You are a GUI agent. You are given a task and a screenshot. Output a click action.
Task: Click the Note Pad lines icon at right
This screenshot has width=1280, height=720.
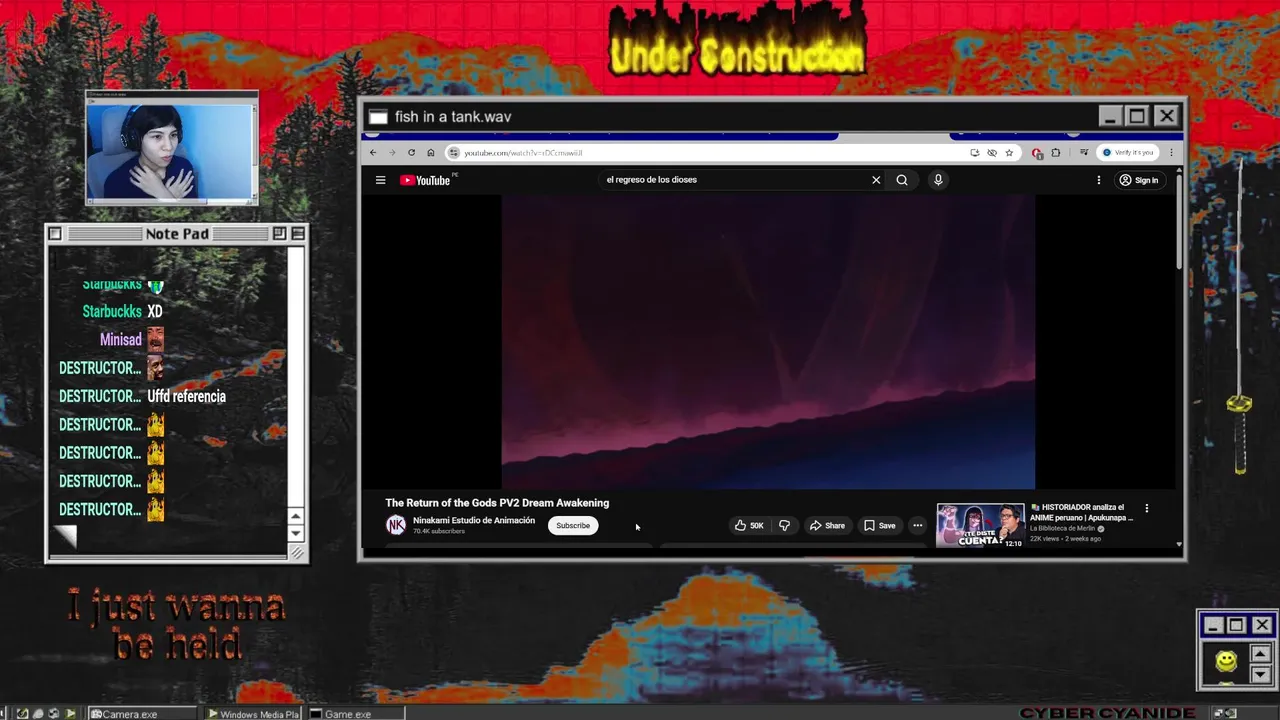298,234
